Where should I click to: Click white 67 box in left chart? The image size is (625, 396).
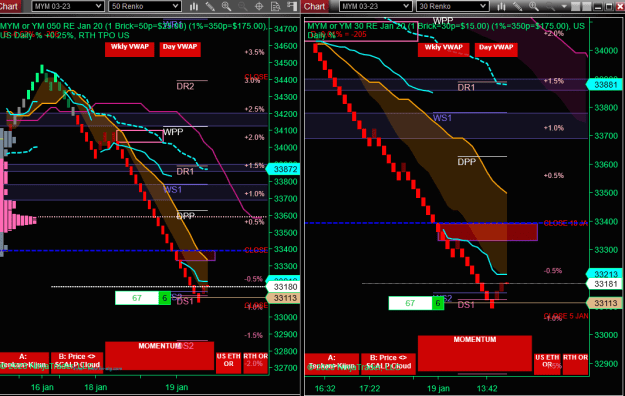point(137,298)
